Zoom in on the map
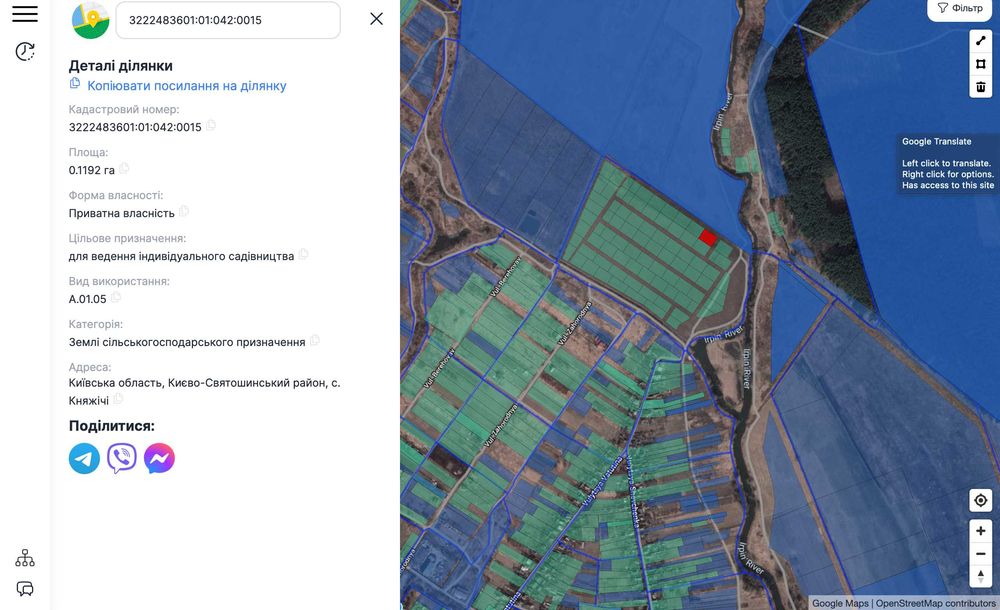Image resolution: width=1000 pixels, height=610 pixels. click(x=981, y=531)
